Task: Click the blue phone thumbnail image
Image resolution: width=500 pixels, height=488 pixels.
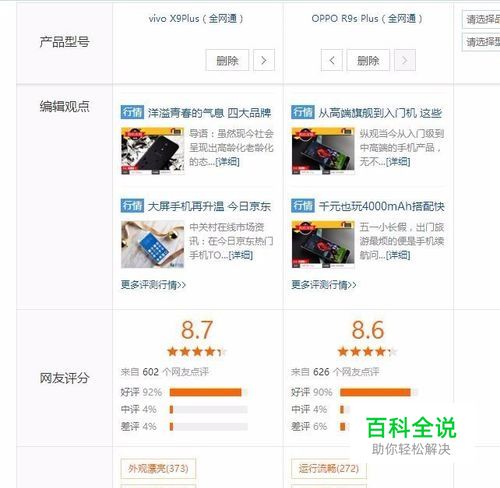Action: pyautogui.click(x=152, y=244)
